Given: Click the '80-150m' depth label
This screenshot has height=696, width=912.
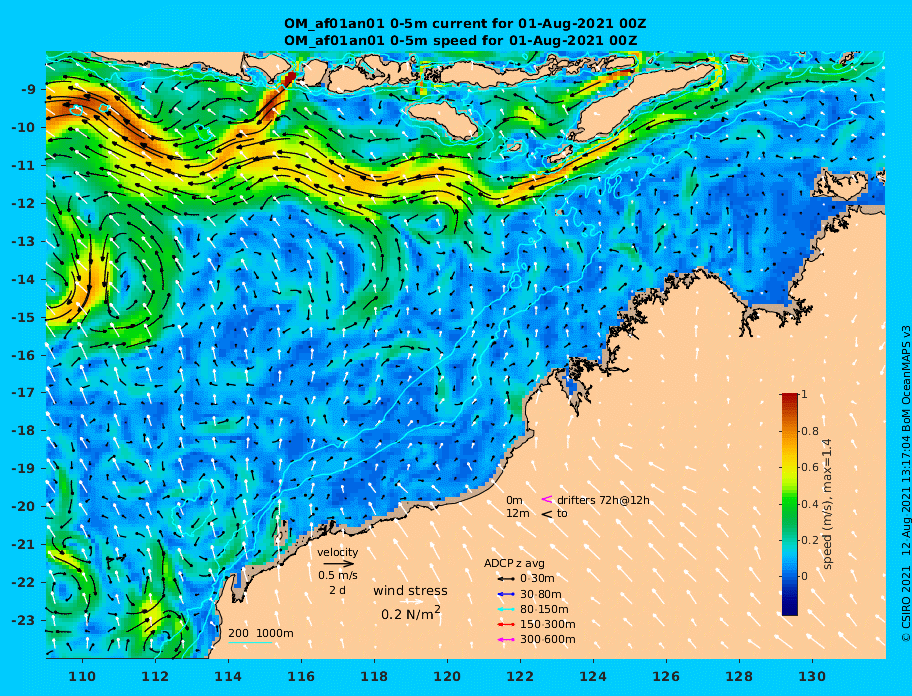Looking at the screenshot, I should click(x=544, y=609).
